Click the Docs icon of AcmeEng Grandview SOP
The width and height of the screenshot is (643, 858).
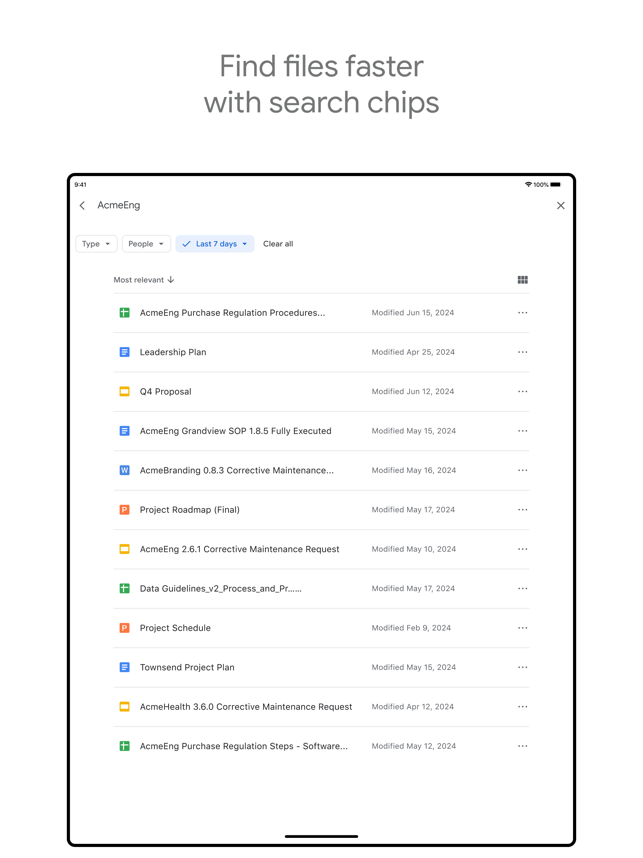(x=125, y=431)
